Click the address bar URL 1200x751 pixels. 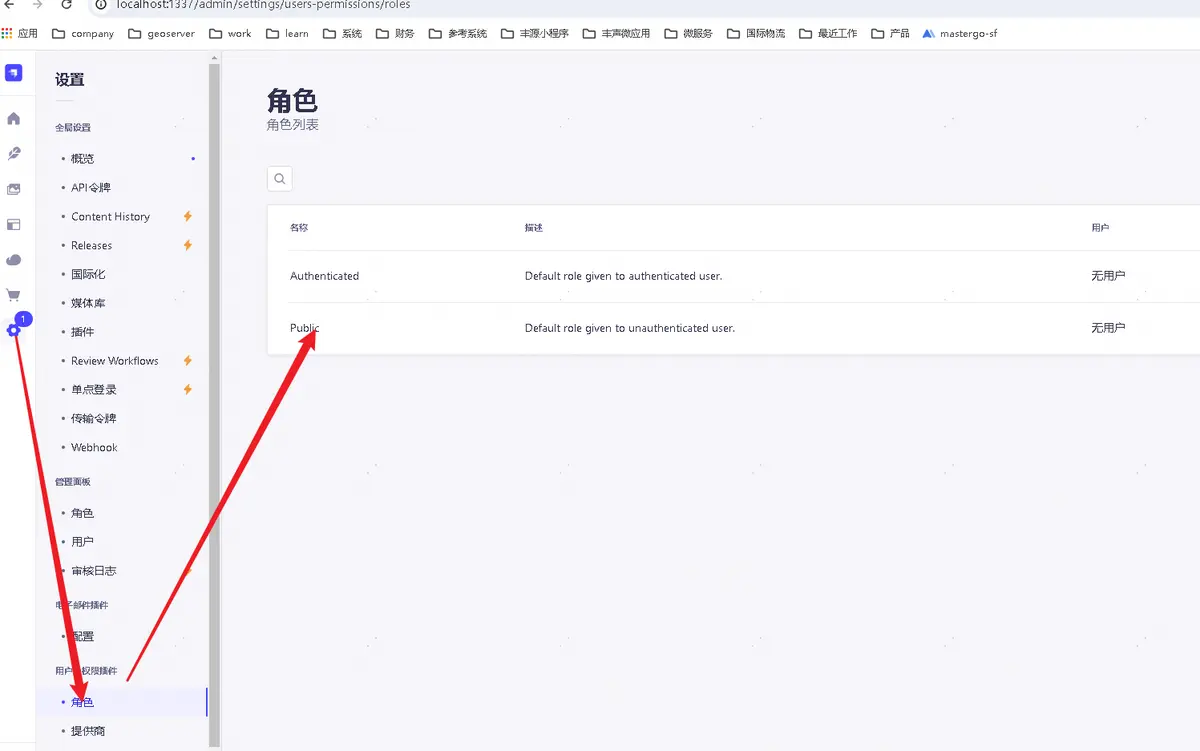click(x=264, y=5)
